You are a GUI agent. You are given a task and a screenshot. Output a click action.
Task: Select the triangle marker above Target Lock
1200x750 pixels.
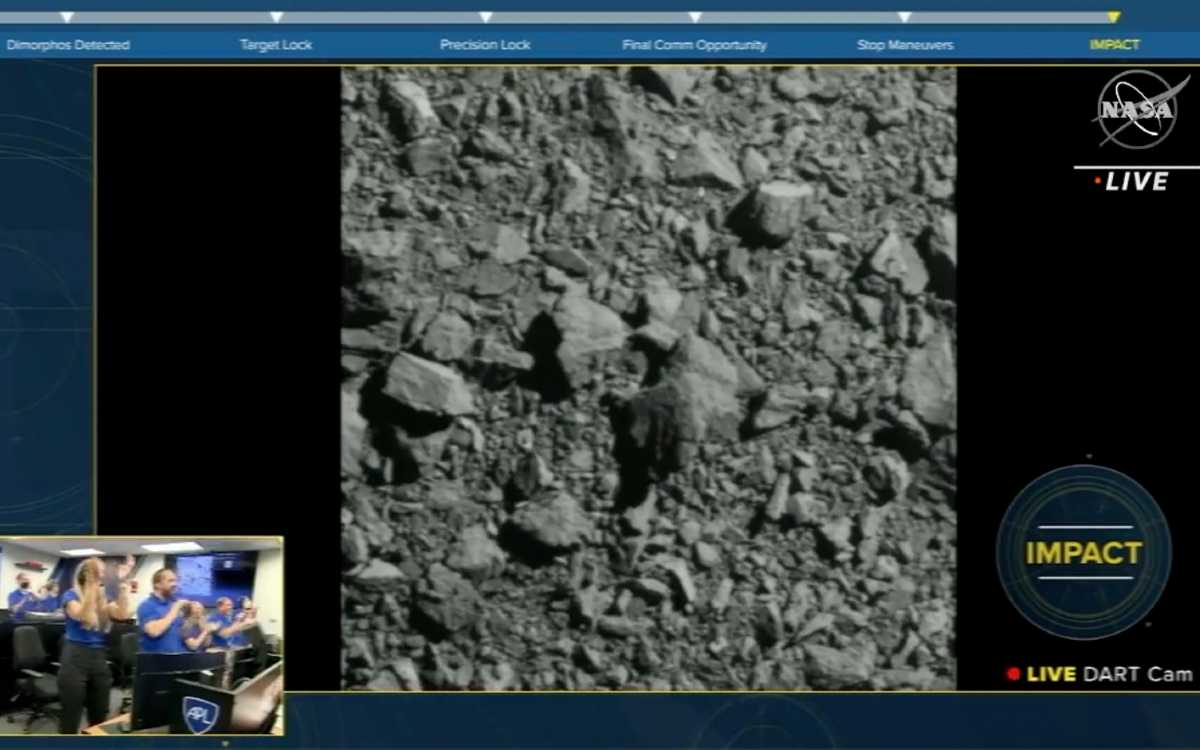[276, 17]
